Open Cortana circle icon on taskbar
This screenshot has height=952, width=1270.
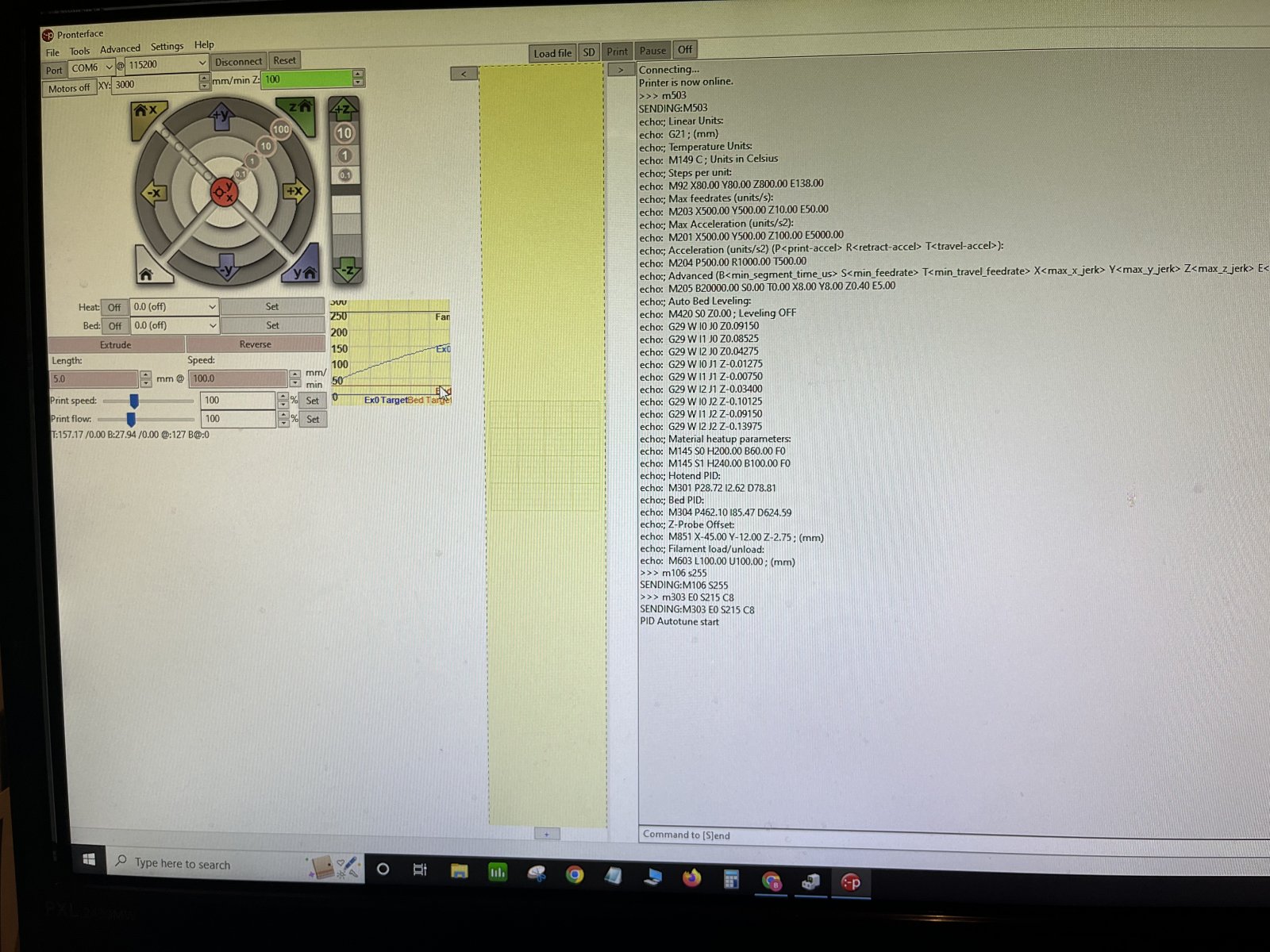pyautogui.click(x=383, y=869)
